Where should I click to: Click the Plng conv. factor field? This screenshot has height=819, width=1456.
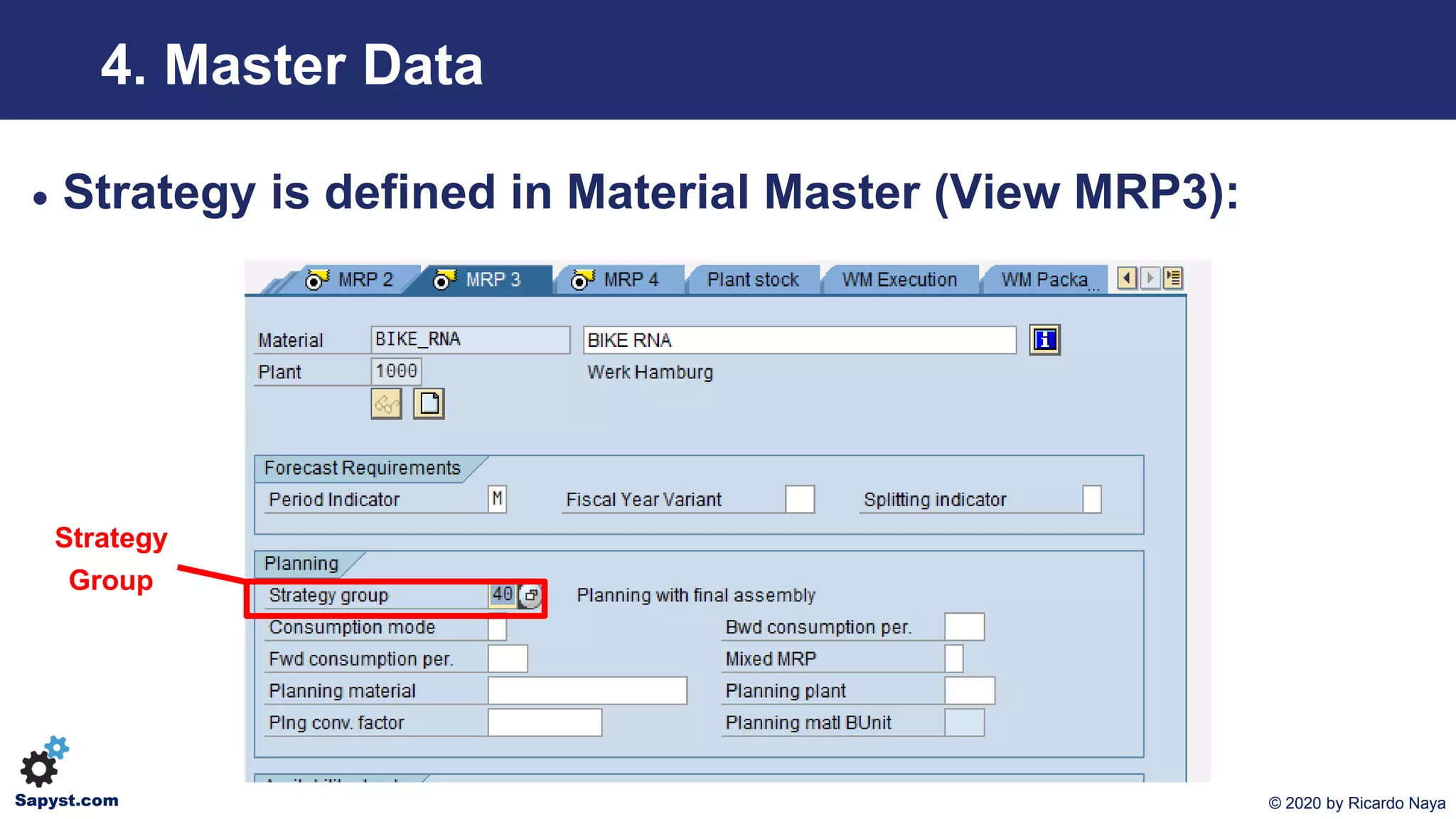pyautogui.click(x=545, y=722)
